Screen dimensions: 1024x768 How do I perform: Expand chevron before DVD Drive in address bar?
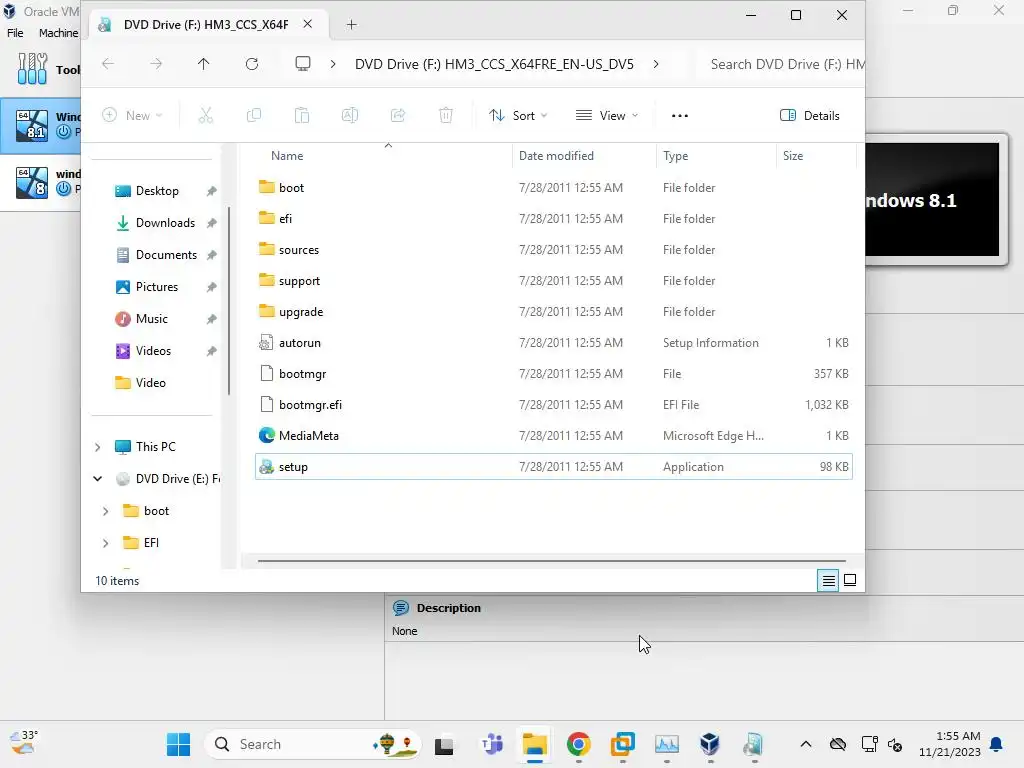333,64
